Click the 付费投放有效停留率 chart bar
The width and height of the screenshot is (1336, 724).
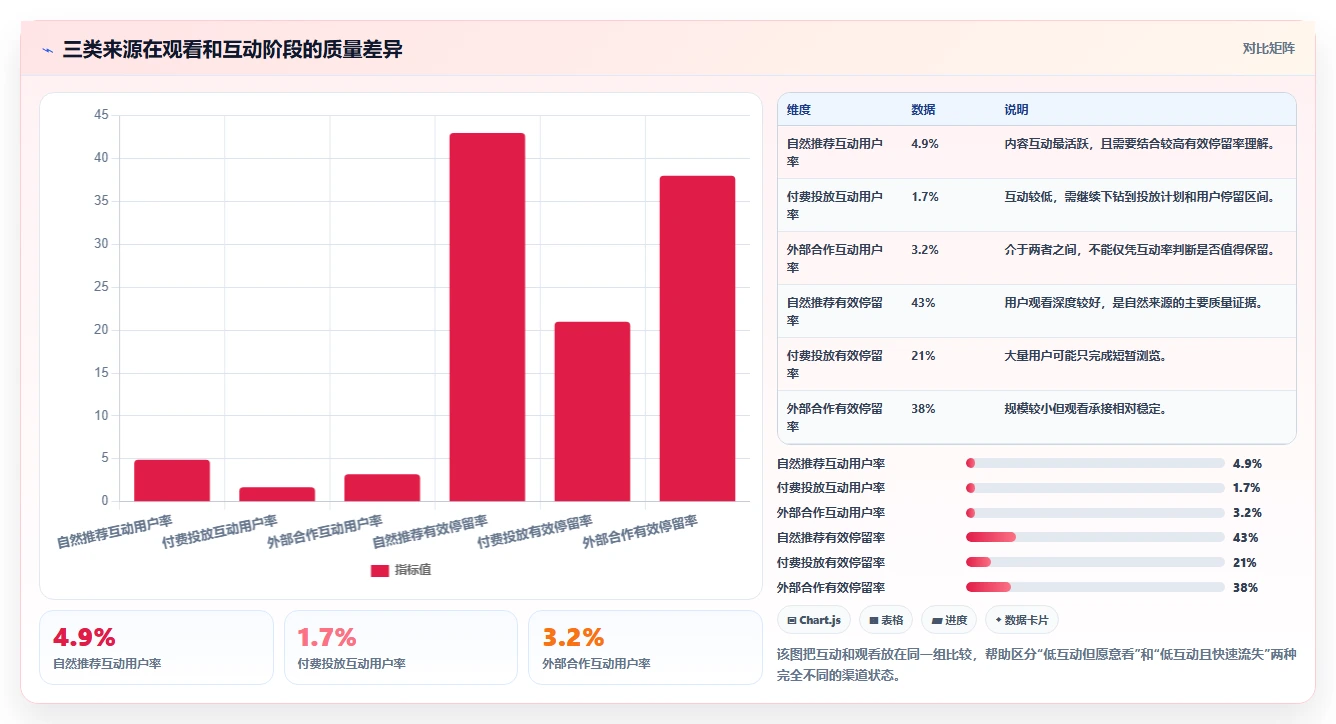point(592,411)
